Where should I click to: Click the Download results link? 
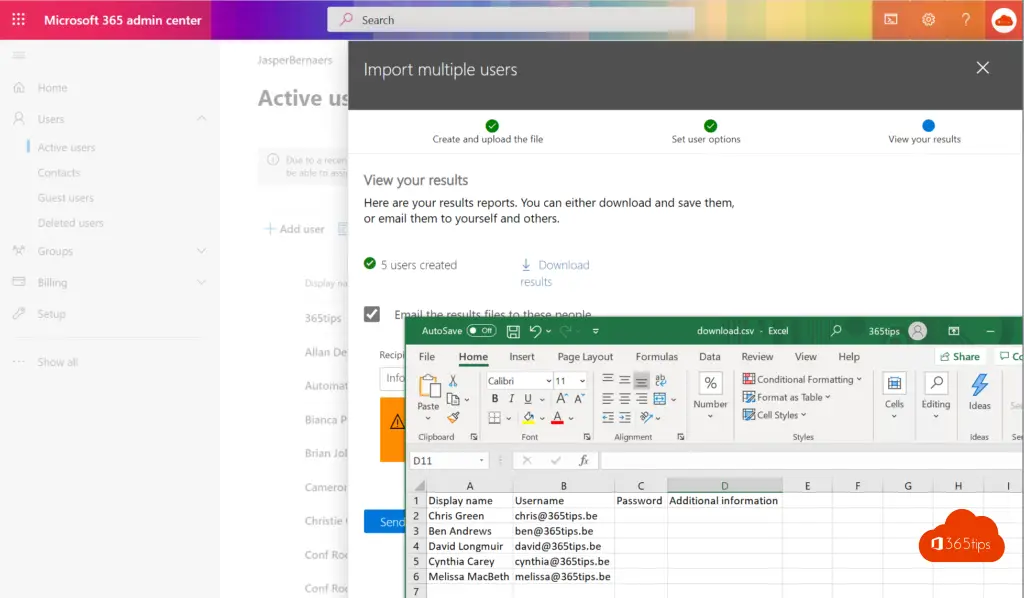click(554, 273)
